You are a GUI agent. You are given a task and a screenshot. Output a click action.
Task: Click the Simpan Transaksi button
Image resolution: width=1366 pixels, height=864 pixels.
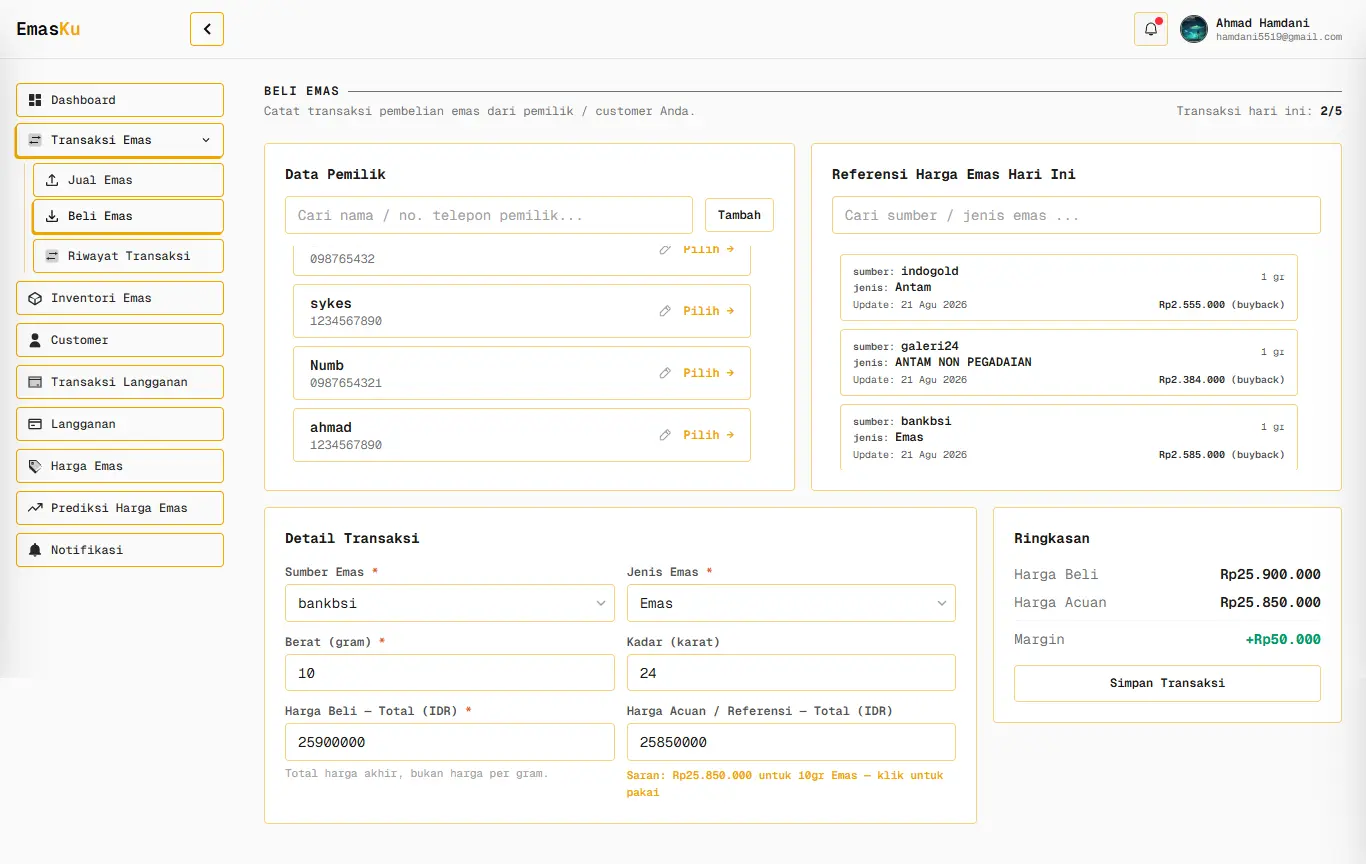1167,684
